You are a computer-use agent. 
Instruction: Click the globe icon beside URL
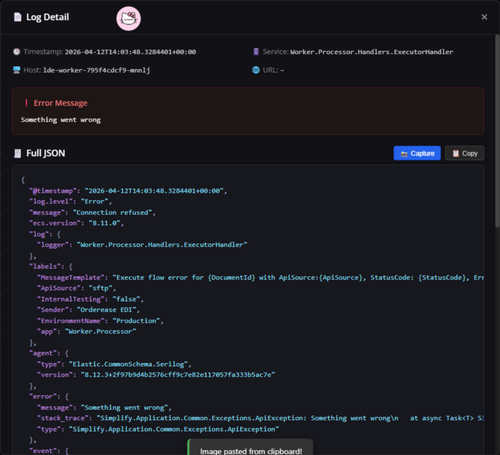(x=256, y=70)
